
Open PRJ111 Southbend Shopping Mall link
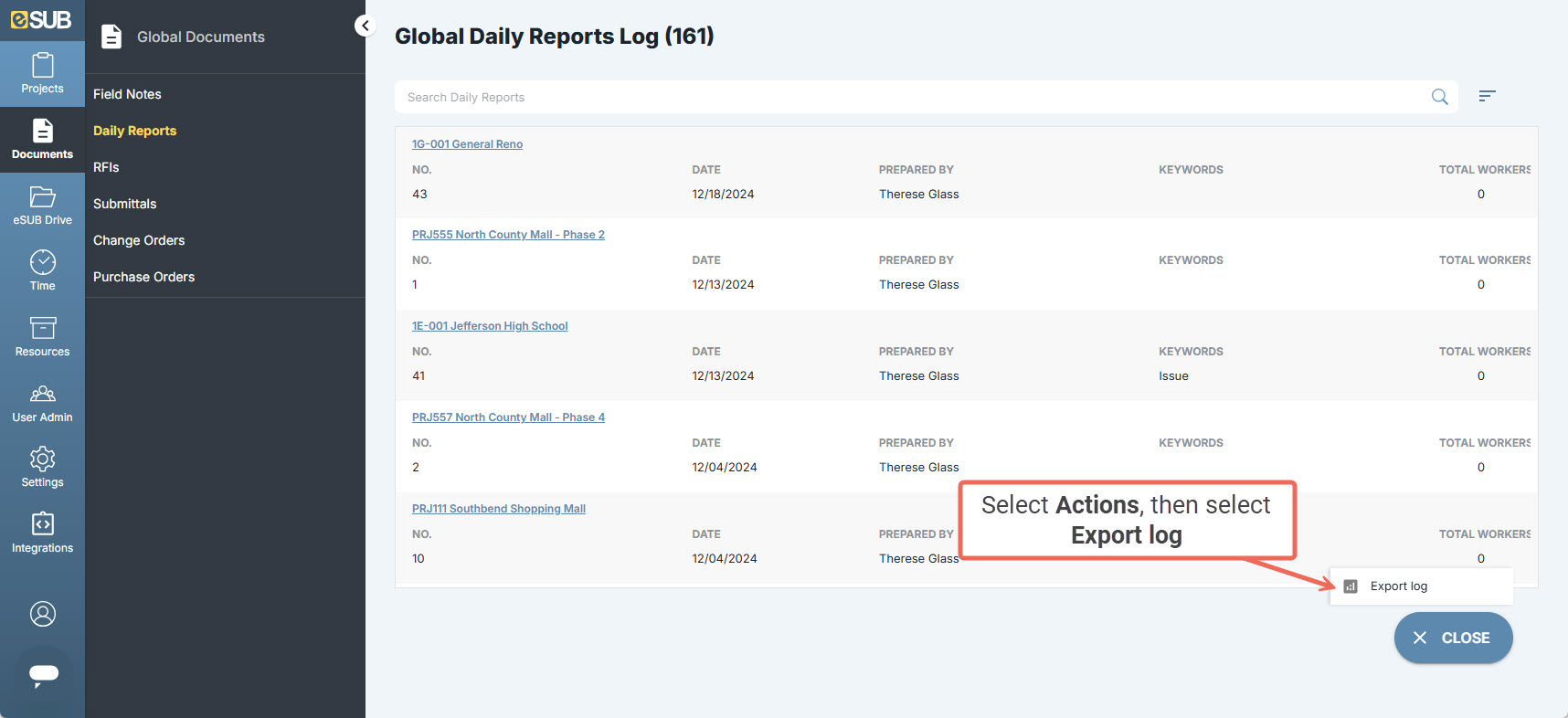pyautogui.click(x=499, y=509)
